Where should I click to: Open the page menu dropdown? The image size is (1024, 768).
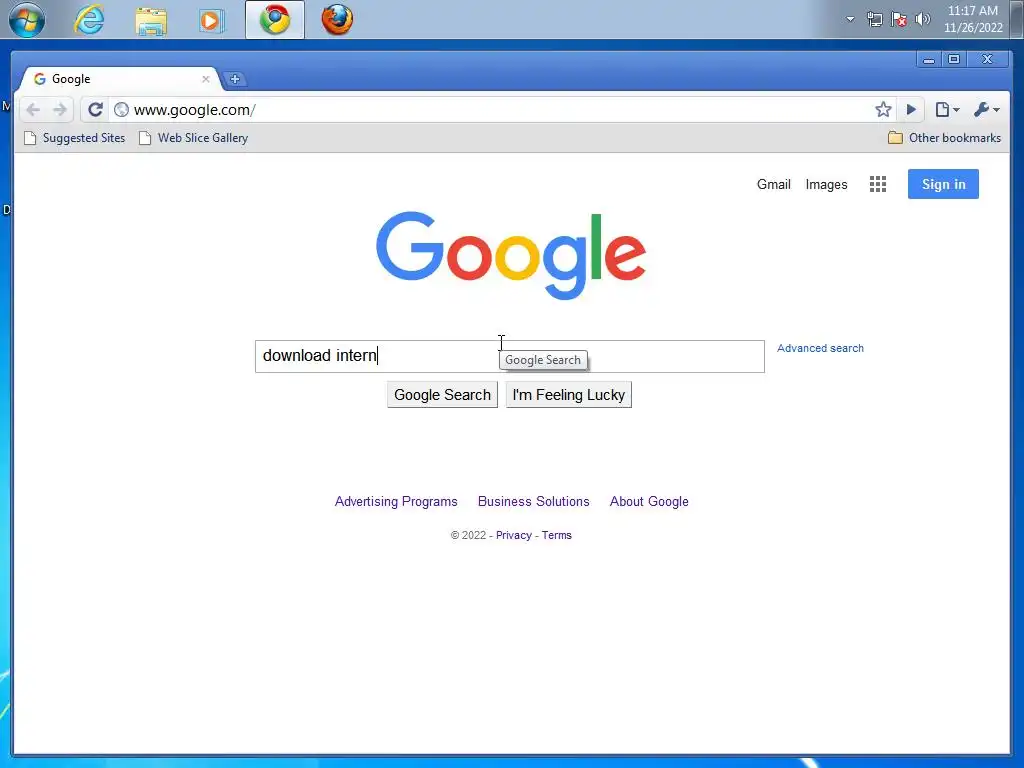tap(947, 110)
